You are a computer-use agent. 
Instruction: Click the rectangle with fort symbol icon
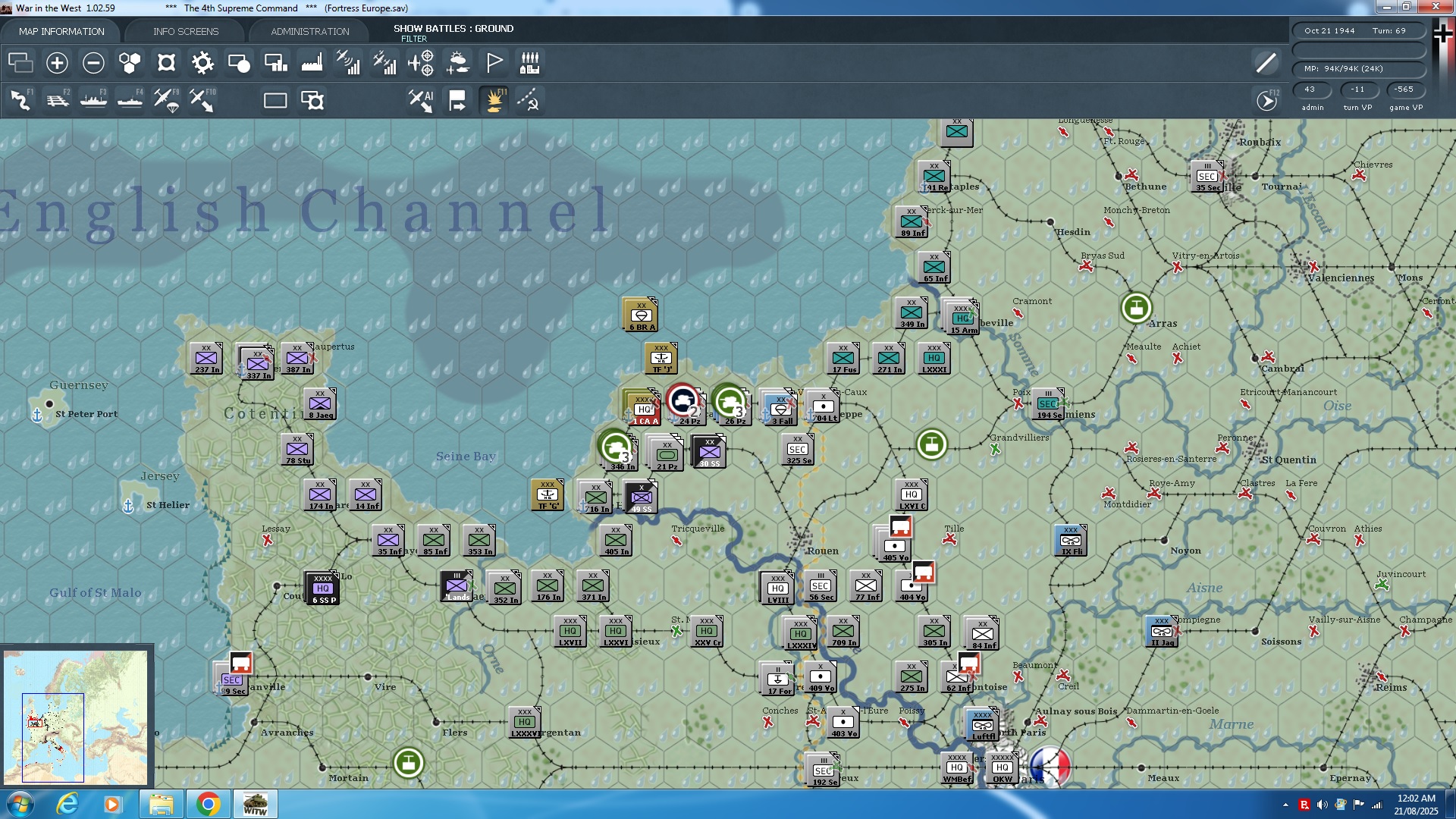tap(312, 100)
